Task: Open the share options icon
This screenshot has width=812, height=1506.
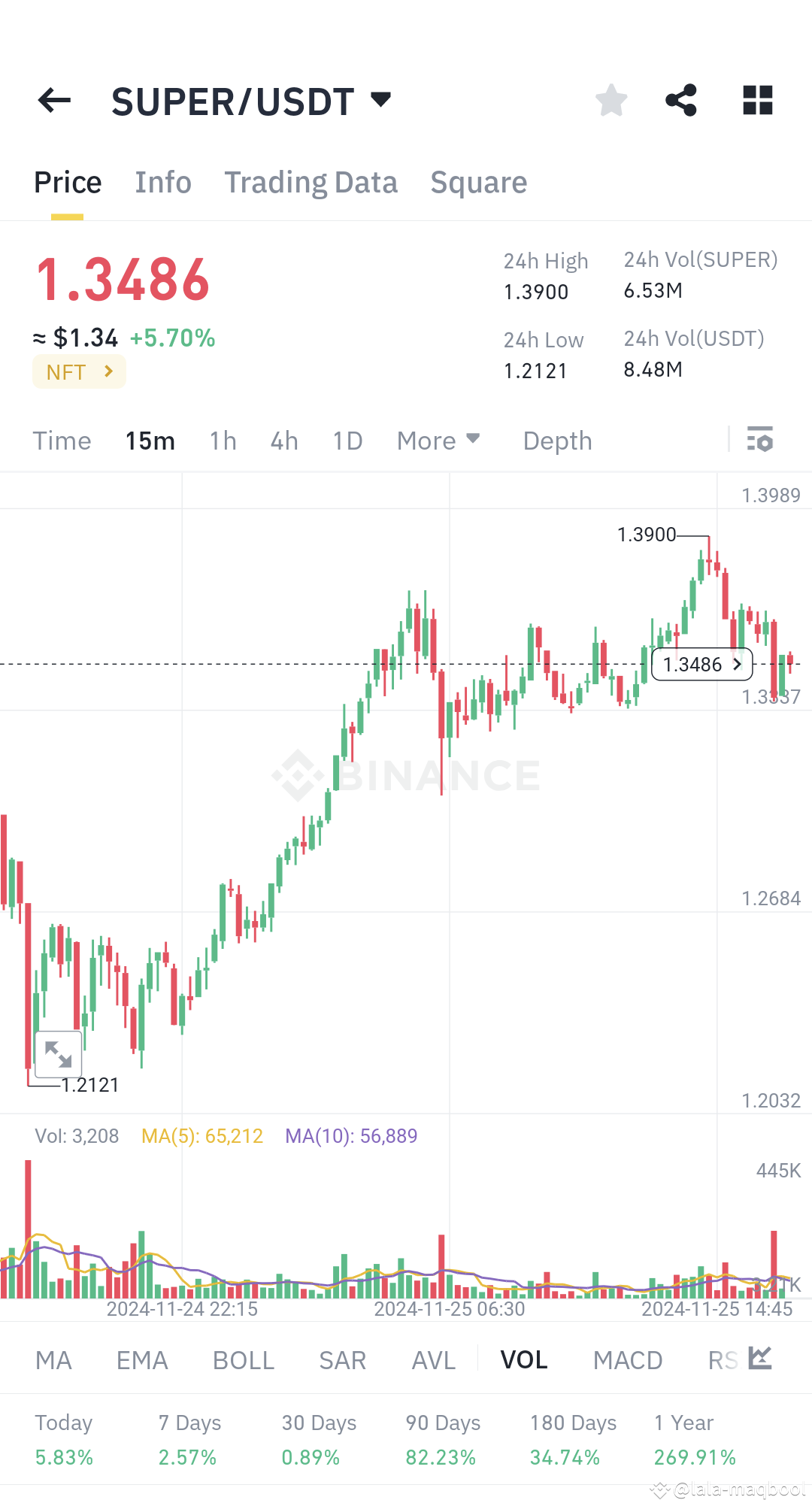Action: point(680,100)
